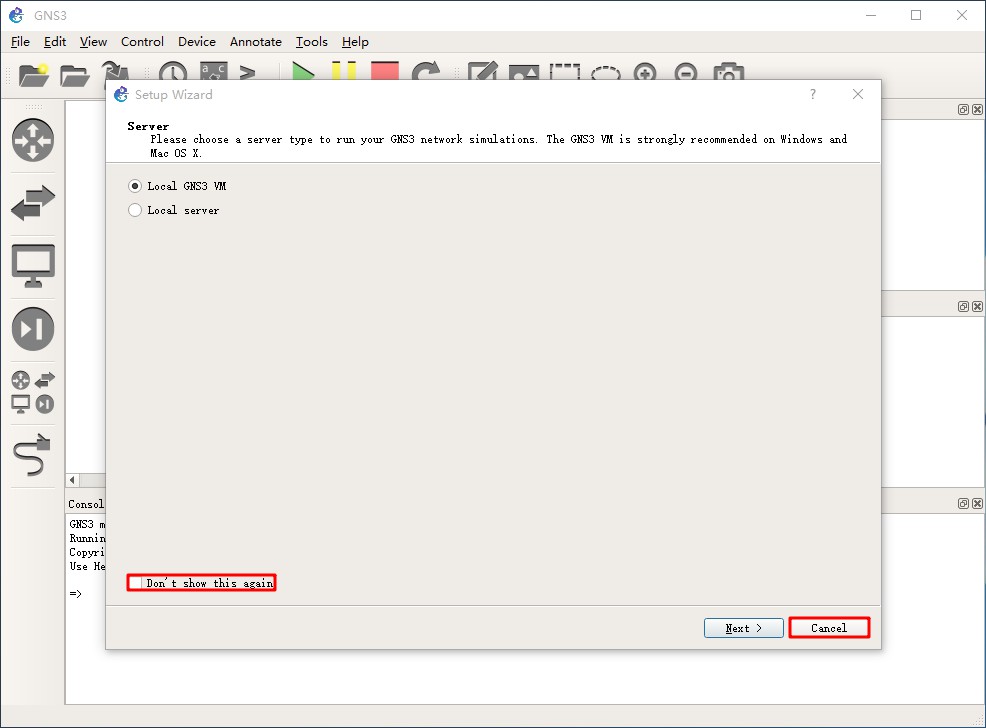
Task: Open the Help menu
Action: (x=355, y=41)
